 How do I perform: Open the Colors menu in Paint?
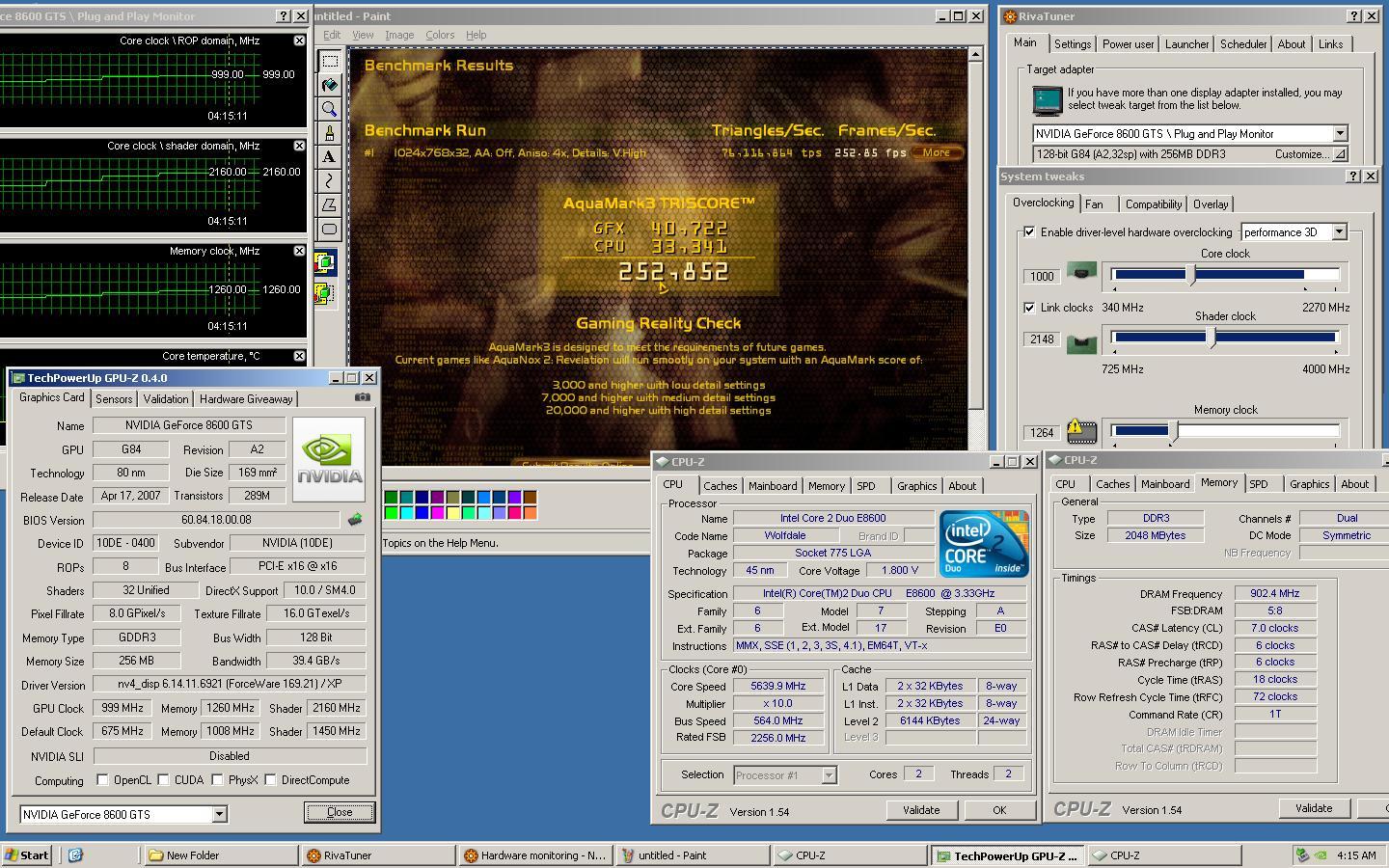click(440, 35)
